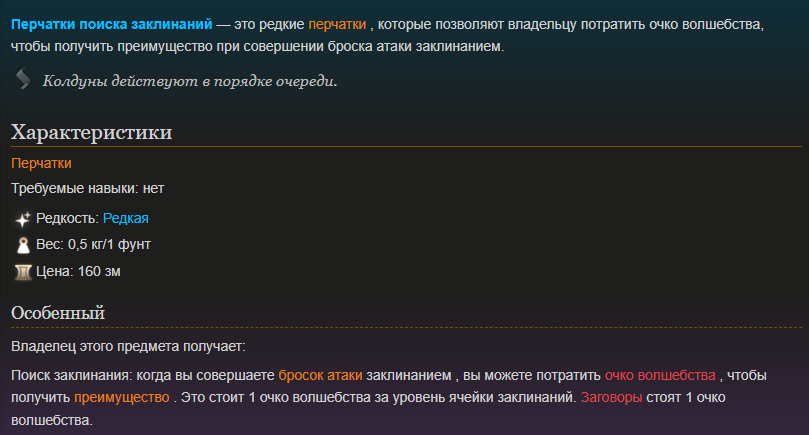Click the quote mark icon beside the flavor text
Image resolution: width=809 pixels, height=435 pixels.
(x=23, y=79)
